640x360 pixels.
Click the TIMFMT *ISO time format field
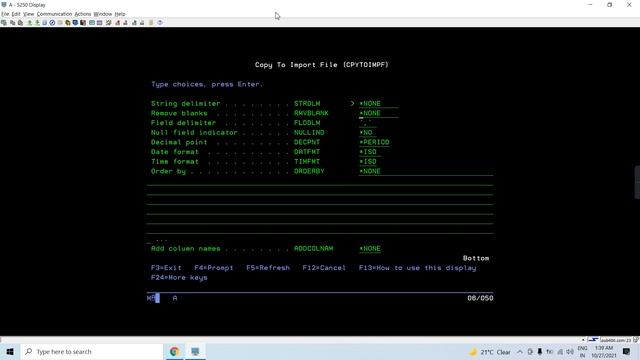[368, 162]
